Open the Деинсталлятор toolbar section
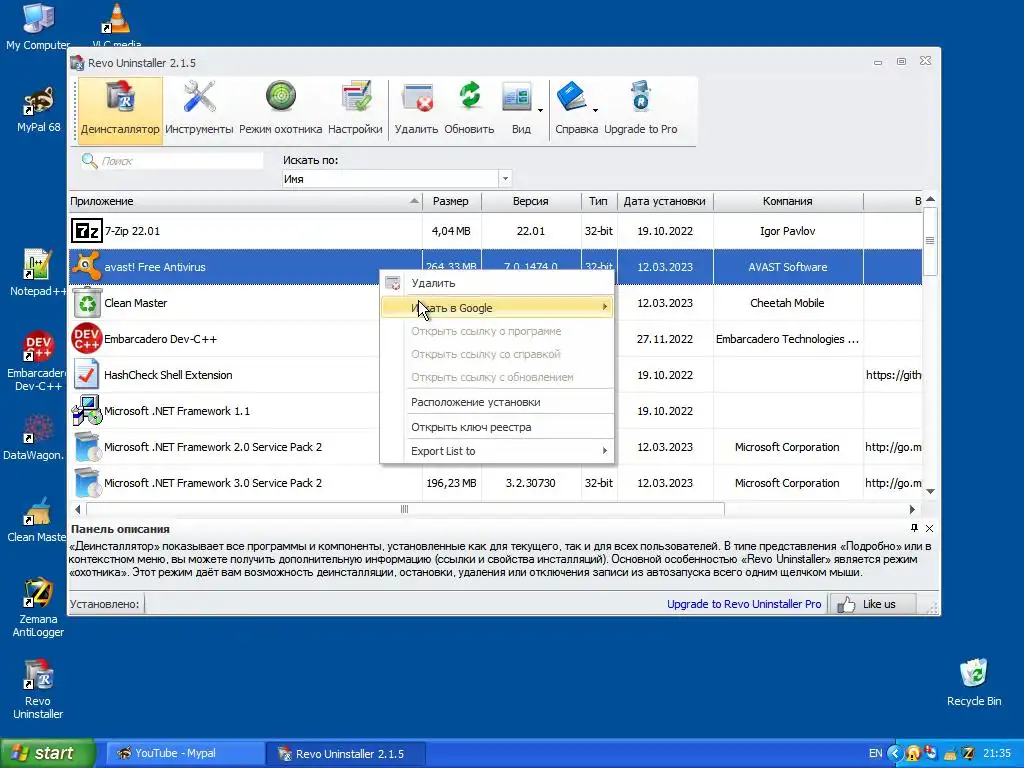The width and height of the screenshot is (1024, 768). click(120, 109)
